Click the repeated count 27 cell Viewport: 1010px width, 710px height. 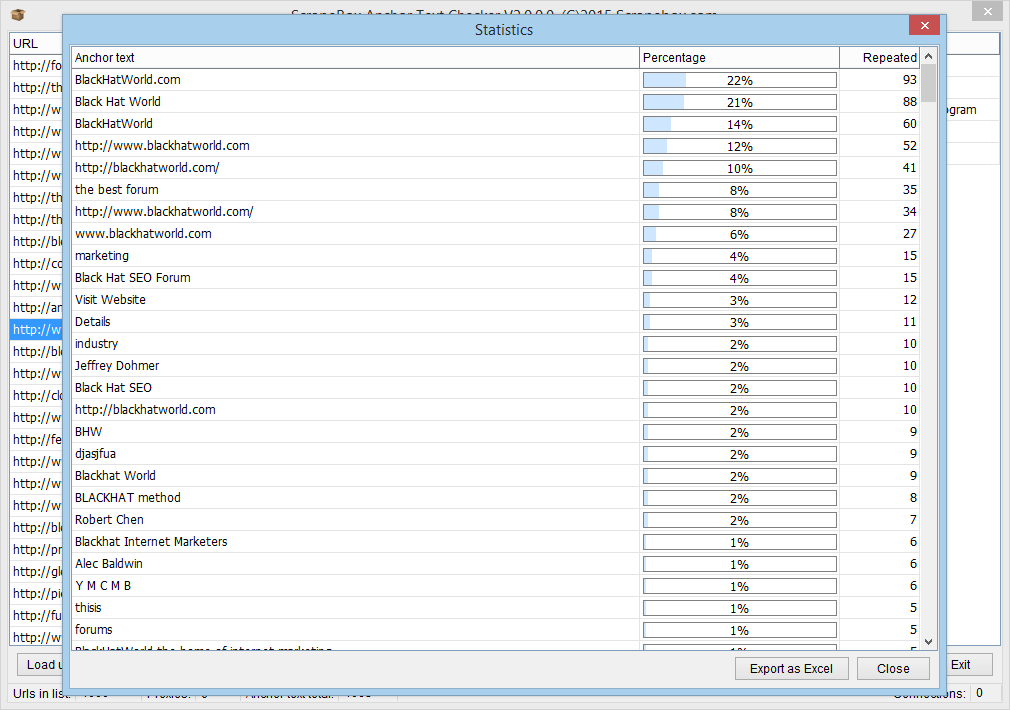(880, 233)
